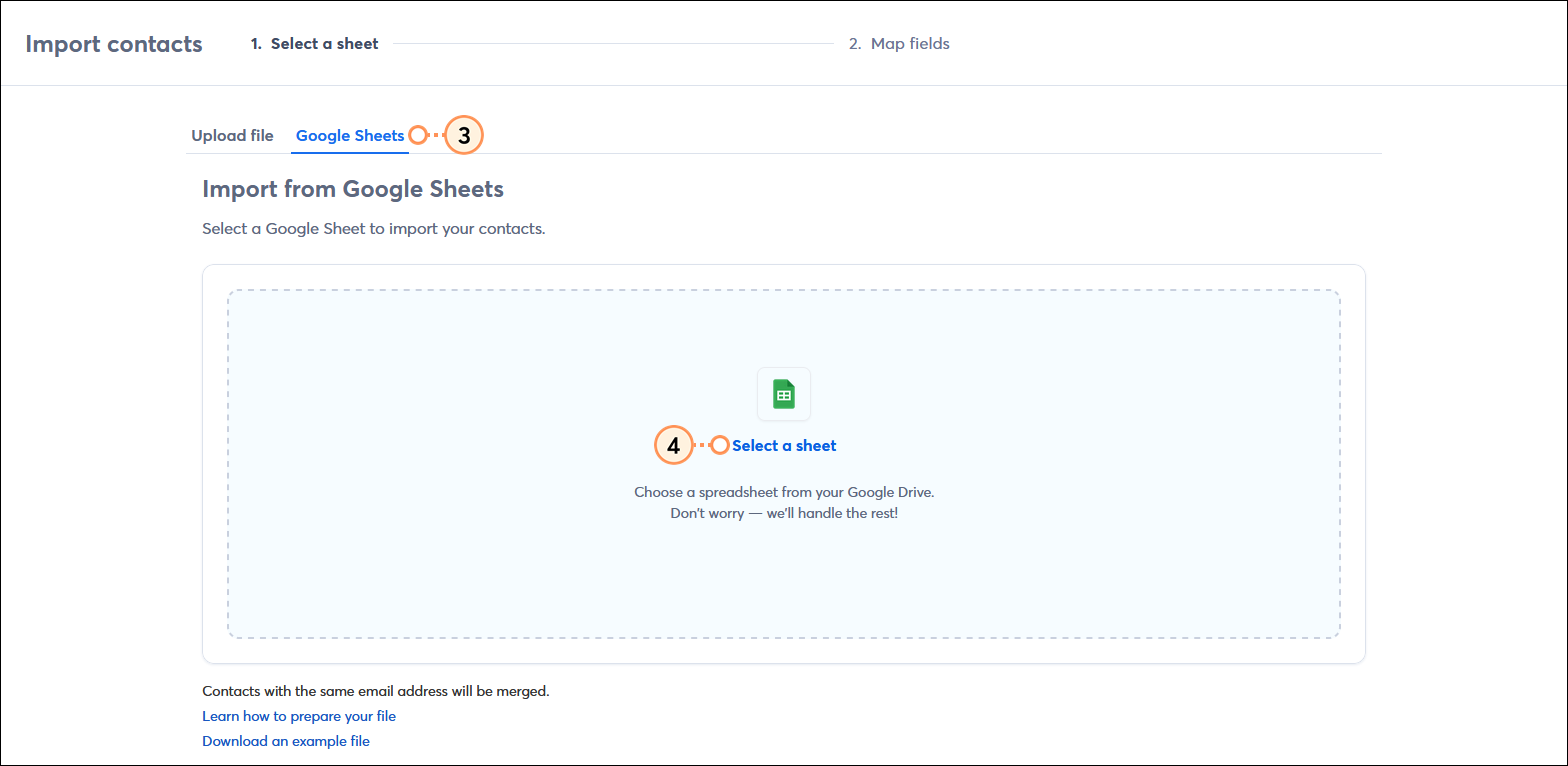Click the Import contacts page title
This screenshot has width=1568, height=766.
(114, 44)
